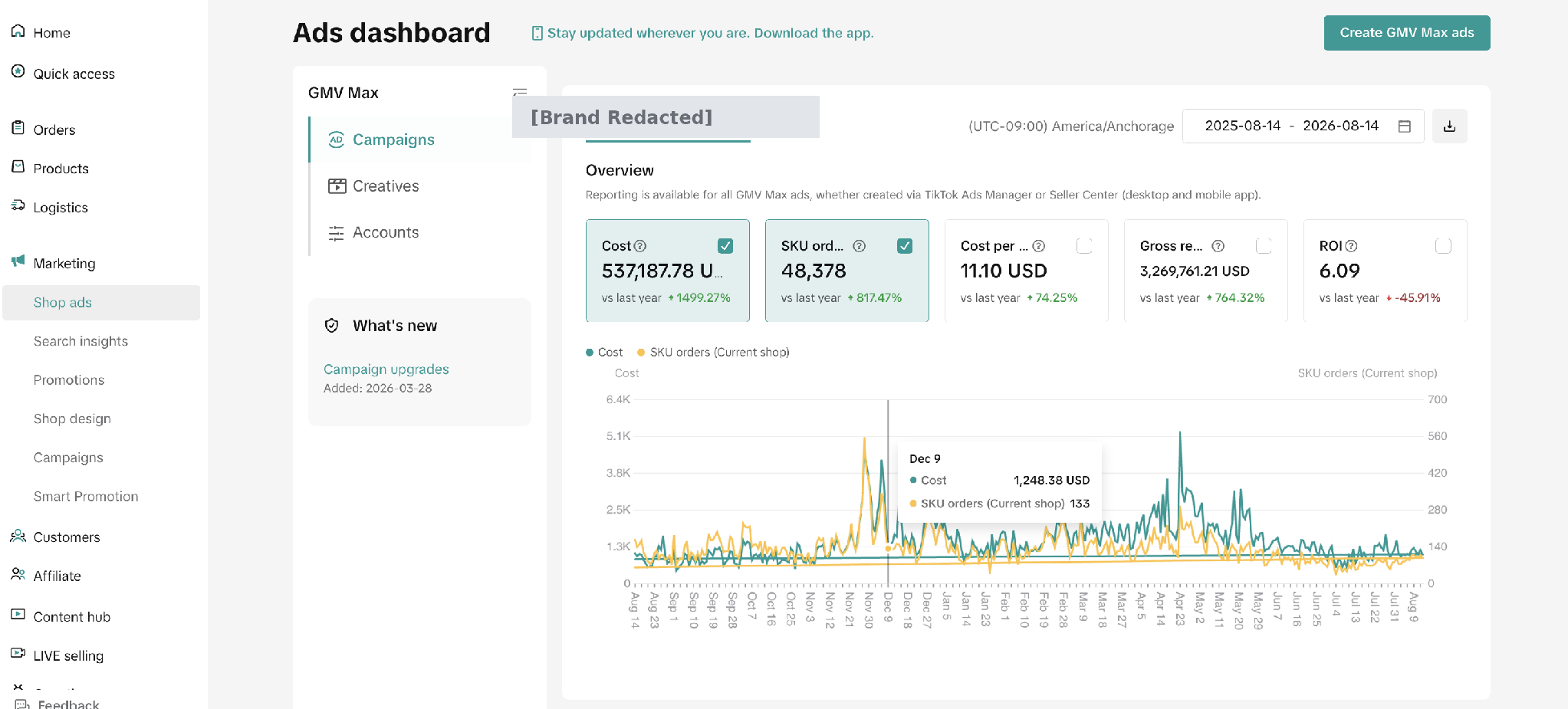
Task: Uncheck the Cost metric checkbox
Action: pos(725,246)
